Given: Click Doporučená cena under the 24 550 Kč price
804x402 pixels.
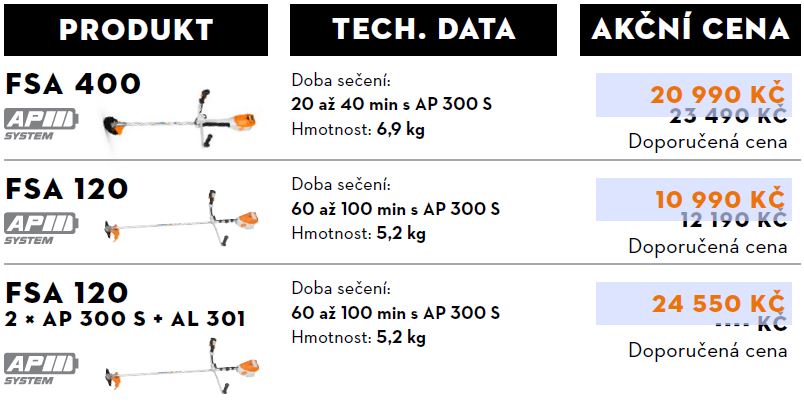Looking at the screenshot, I should [x=707, y=350].
